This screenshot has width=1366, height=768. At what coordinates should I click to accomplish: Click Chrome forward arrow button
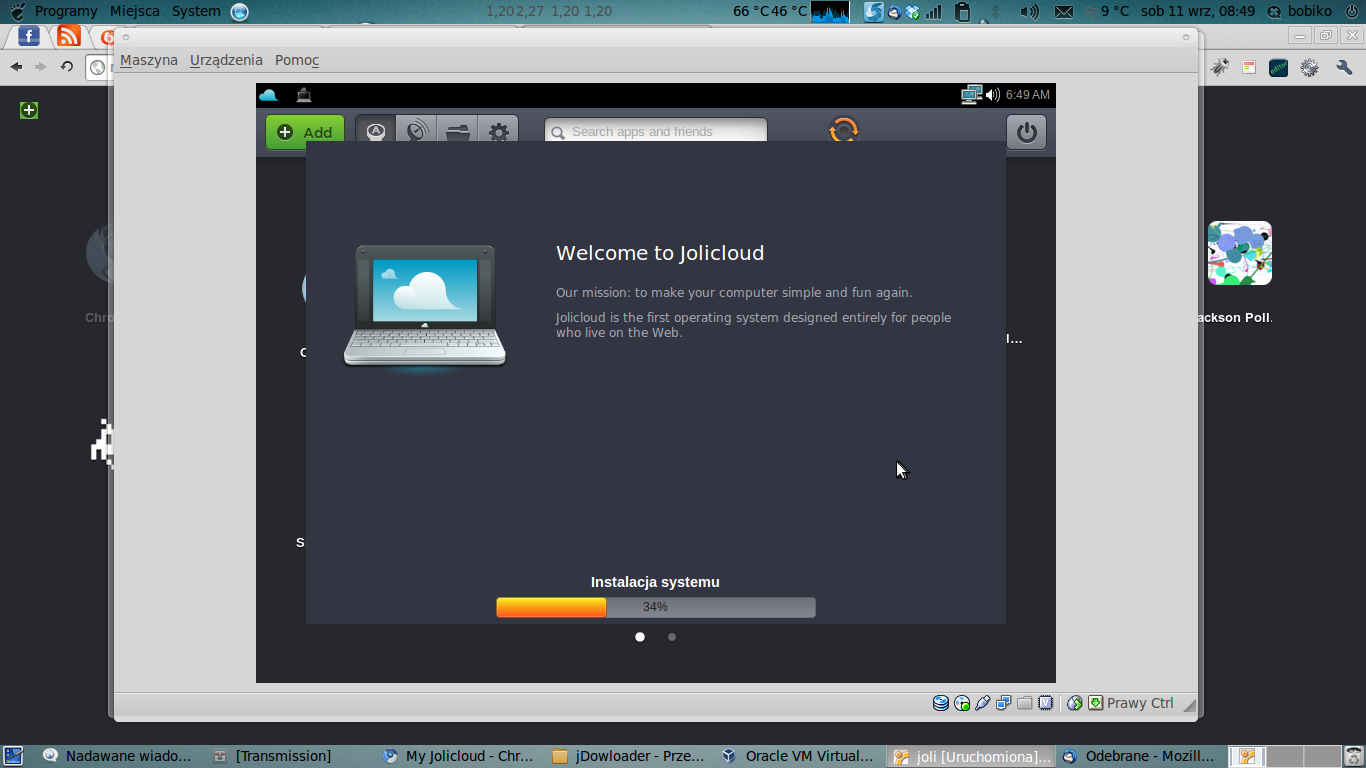tap(41, 67)
